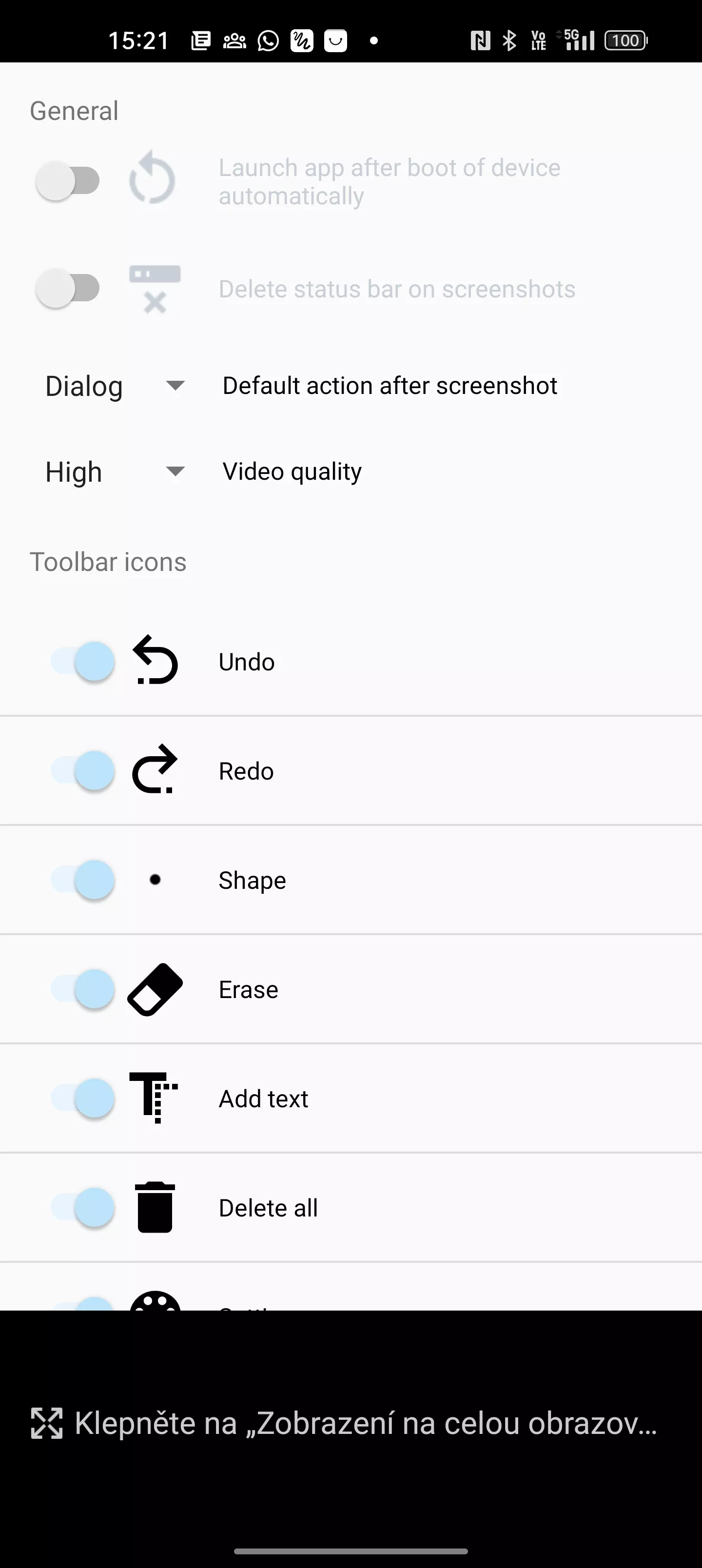Tap the Add text icon
The width and height of the screenshot is (702, 1568).
click(x=154, y=1098)
